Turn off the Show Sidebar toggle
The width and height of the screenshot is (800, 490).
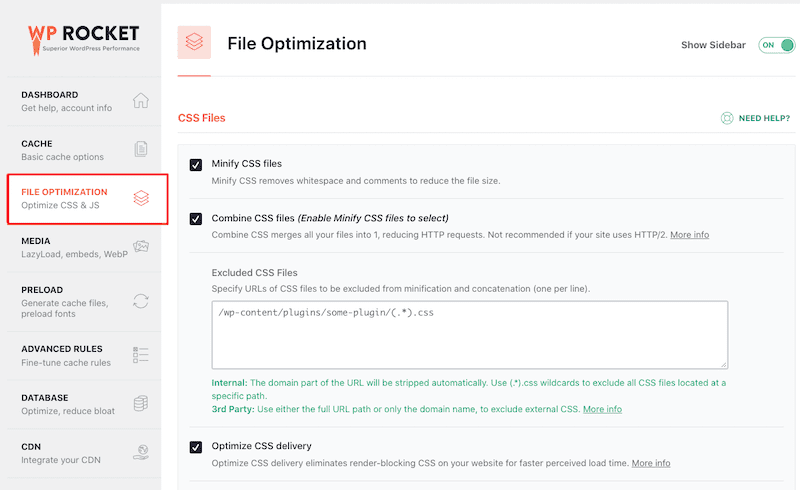(x=775, y=45)
